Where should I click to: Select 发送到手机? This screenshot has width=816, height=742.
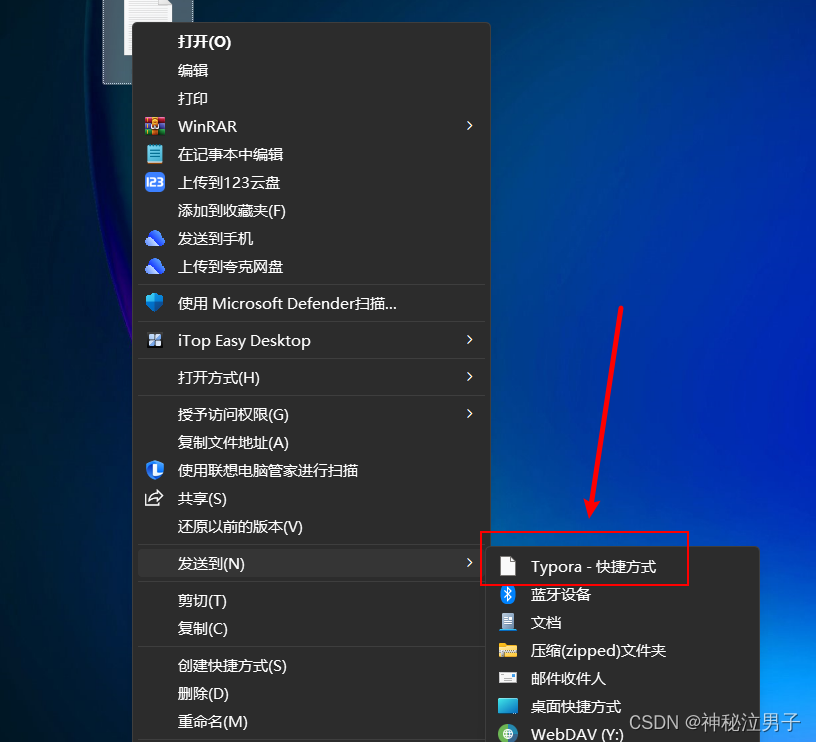[x=312, y=239]
